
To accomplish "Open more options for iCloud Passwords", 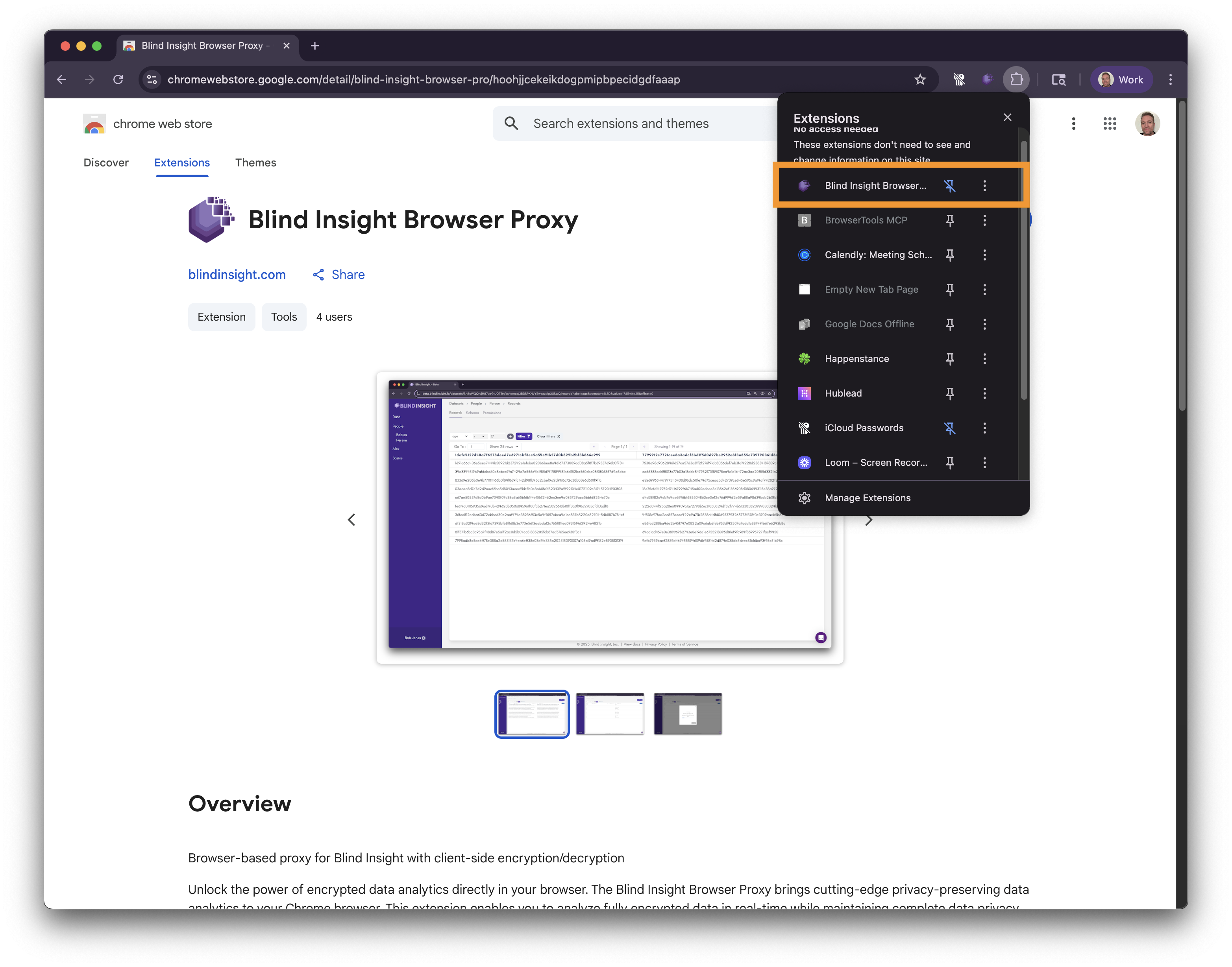I will click(984, 428).
